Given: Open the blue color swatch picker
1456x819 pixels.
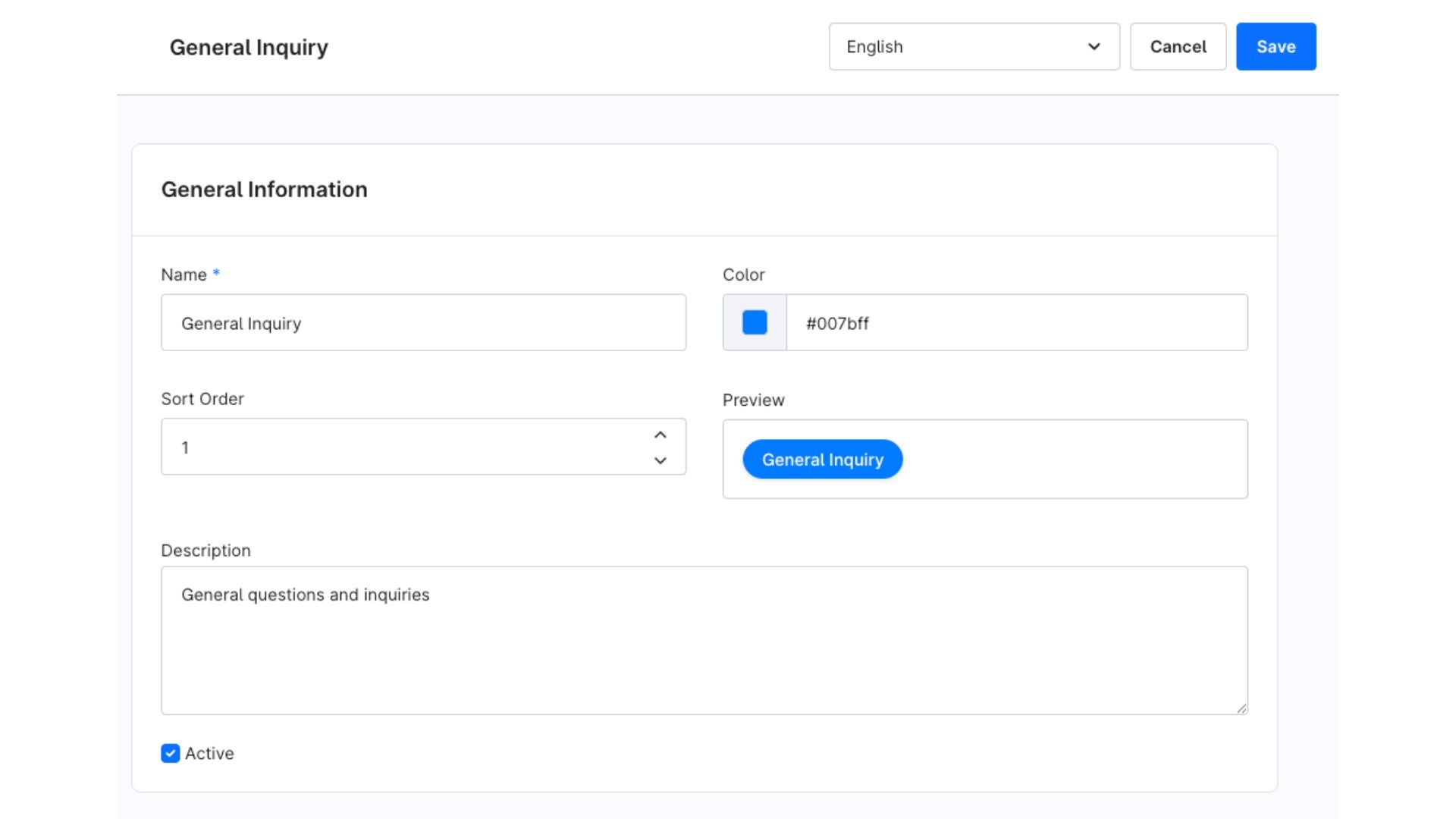Looking at the screenshot, I should pos(755,323).
